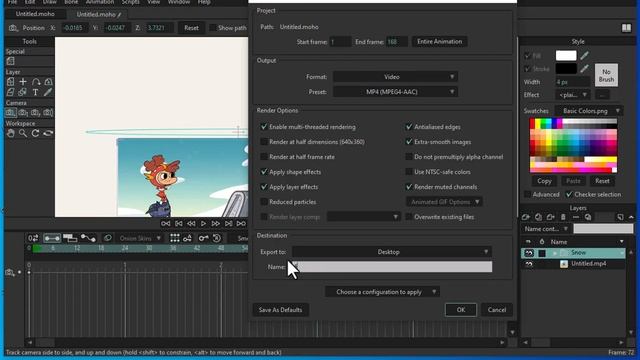The width and height of the screenshot is (640, 360).
Task: Select the Set Origin plus tool
Action: click(x=23, y=82)
